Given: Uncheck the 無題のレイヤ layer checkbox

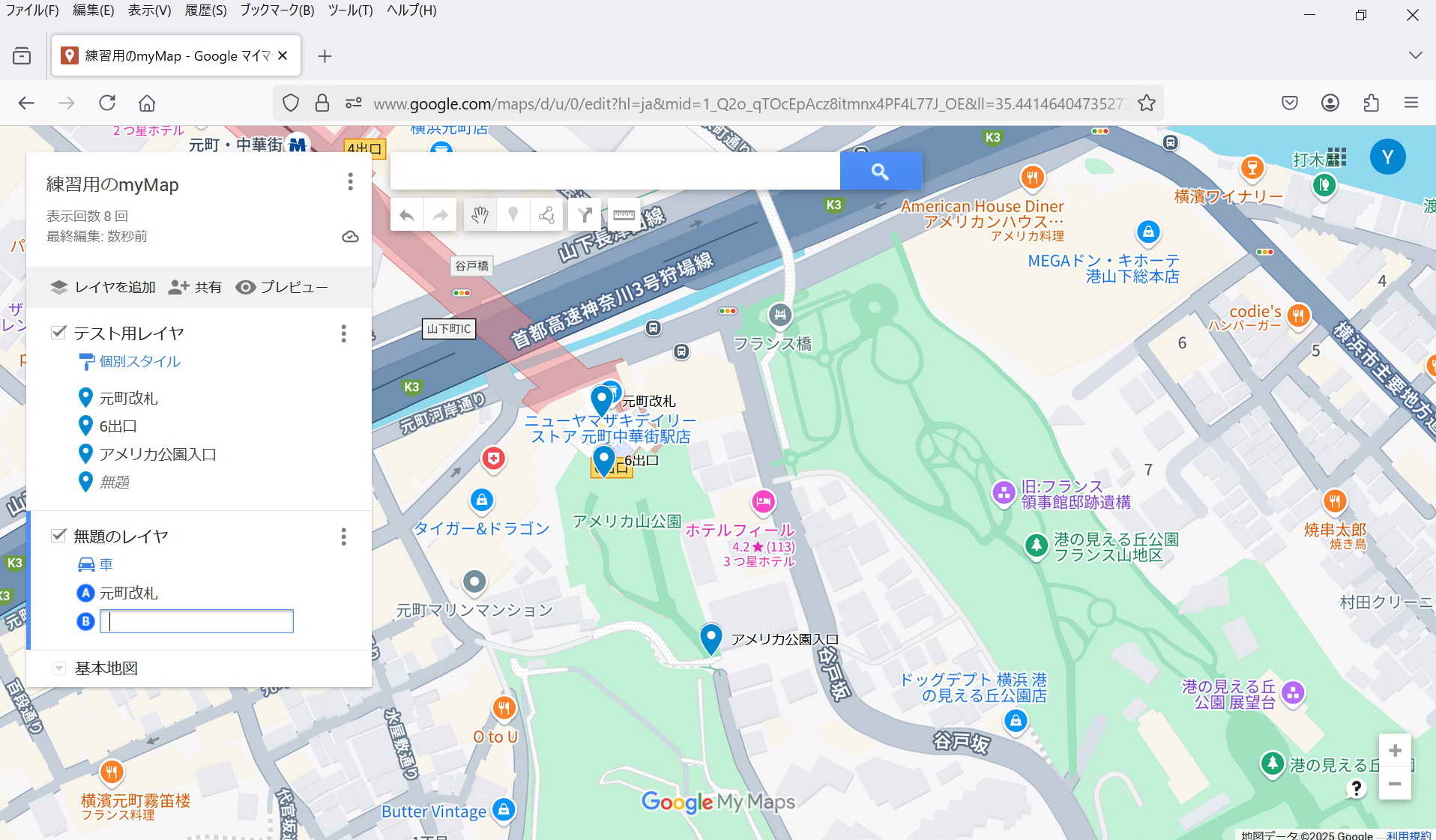Looking at the screenshot, I should click(x=58, y=535).
